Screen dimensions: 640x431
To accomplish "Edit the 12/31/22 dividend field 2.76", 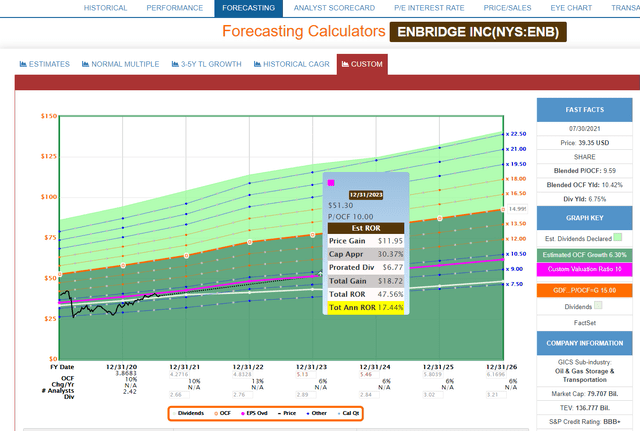I will 242,395.
